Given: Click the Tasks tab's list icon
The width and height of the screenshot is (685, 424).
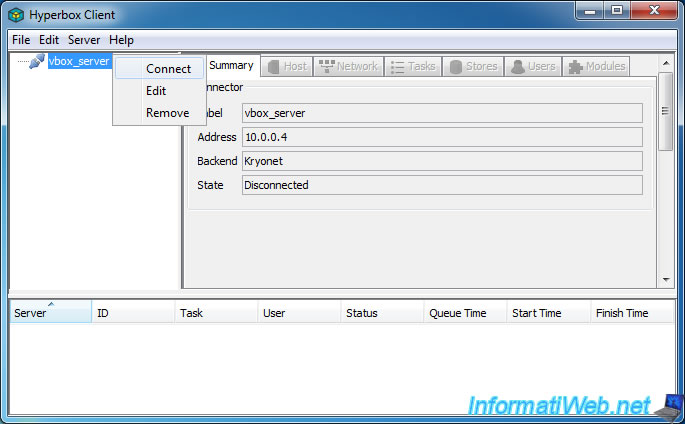Looking at the screenshot, I should coord(397,67).
